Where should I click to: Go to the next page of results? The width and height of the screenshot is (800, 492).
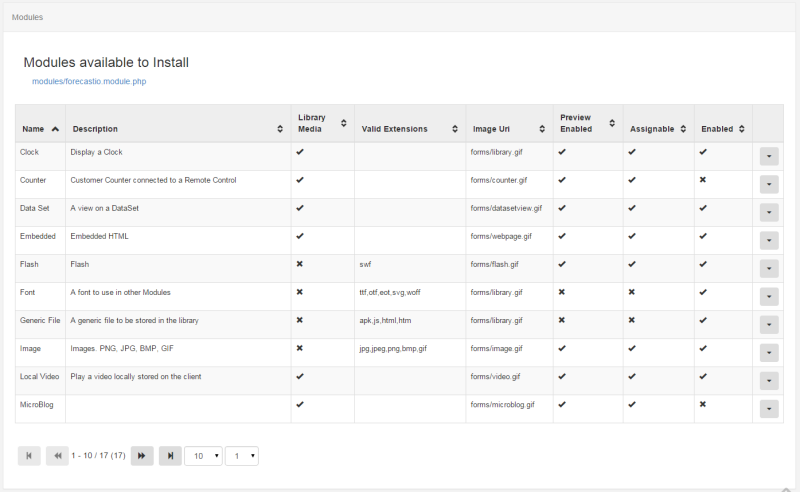(x=142, y=456)
